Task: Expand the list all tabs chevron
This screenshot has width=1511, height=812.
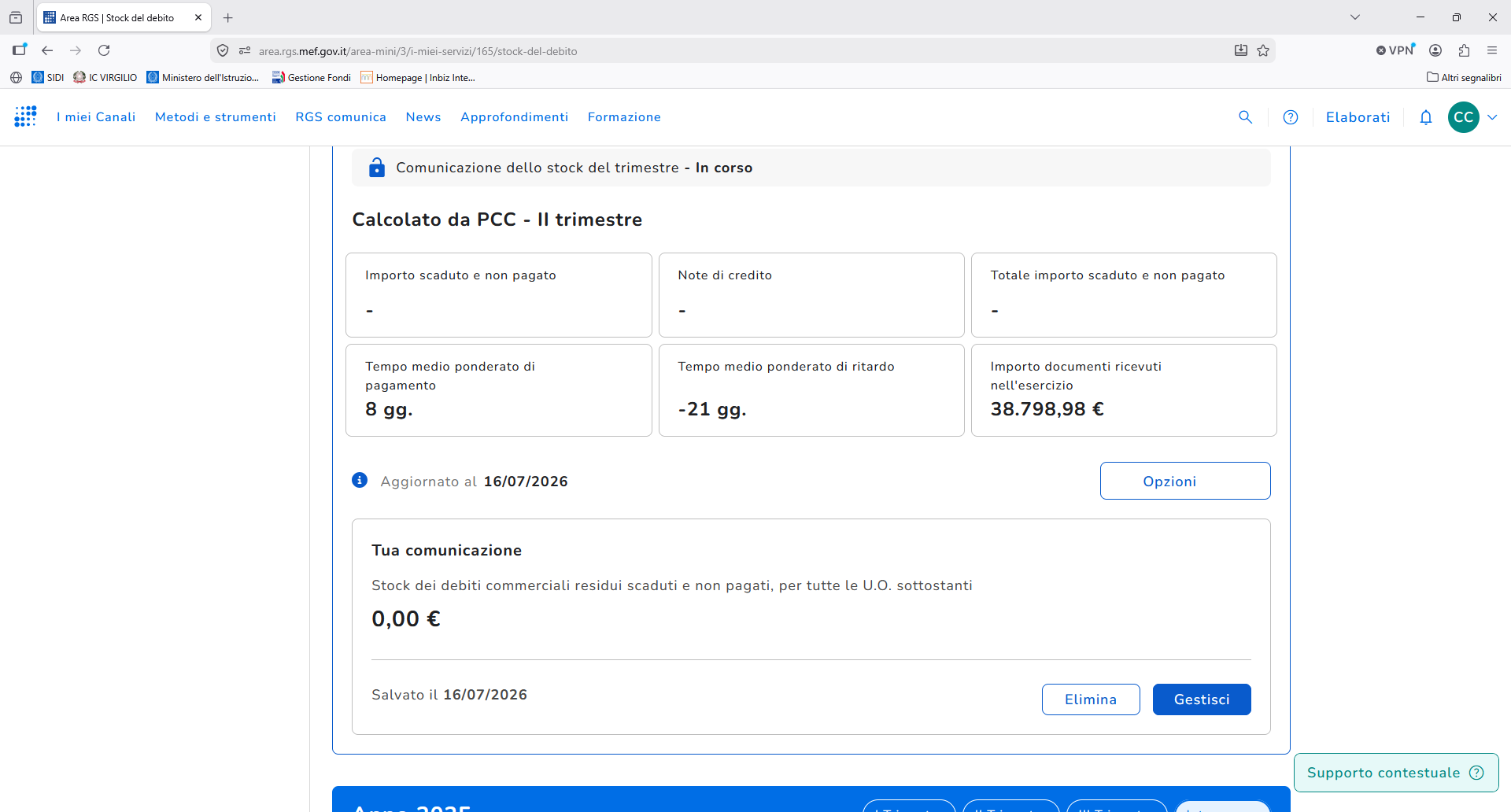Action: [x=1355, y=17]
